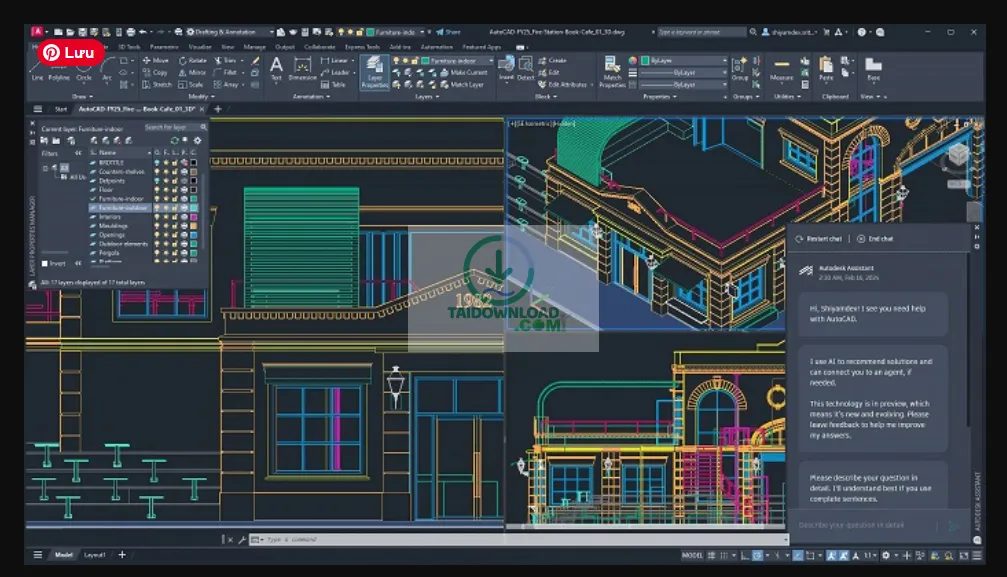This screenshot has width=1007, height=577.
Task: Select the Measure utility tool
Action: 781,68
